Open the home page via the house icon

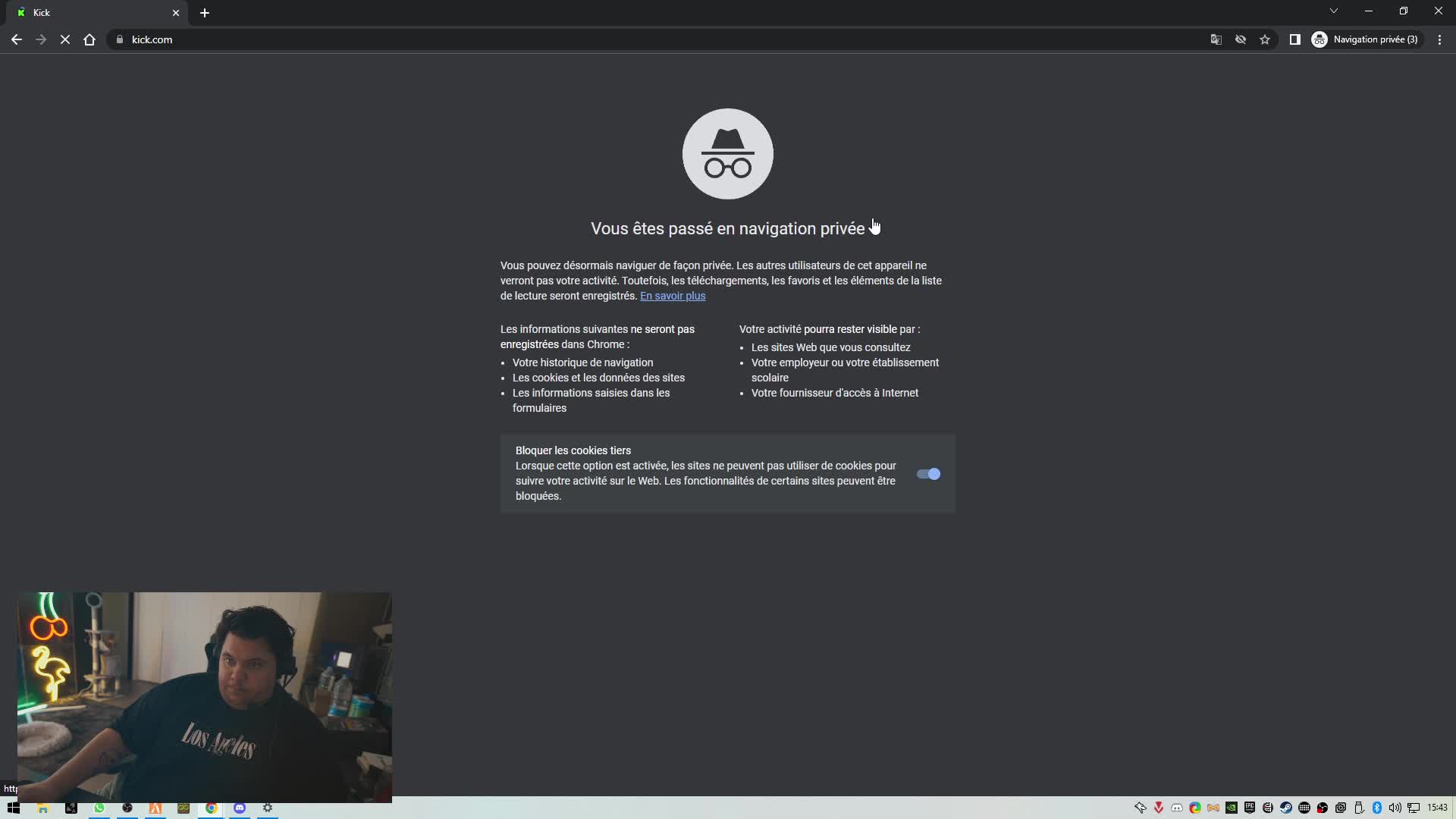click(89, 39)
